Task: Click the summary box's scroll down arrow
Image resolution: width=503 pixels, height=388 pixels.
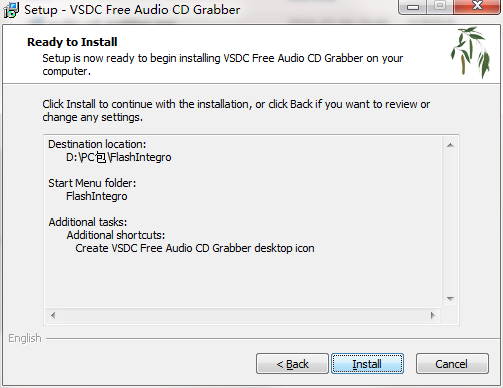Action: coord(450,298)
